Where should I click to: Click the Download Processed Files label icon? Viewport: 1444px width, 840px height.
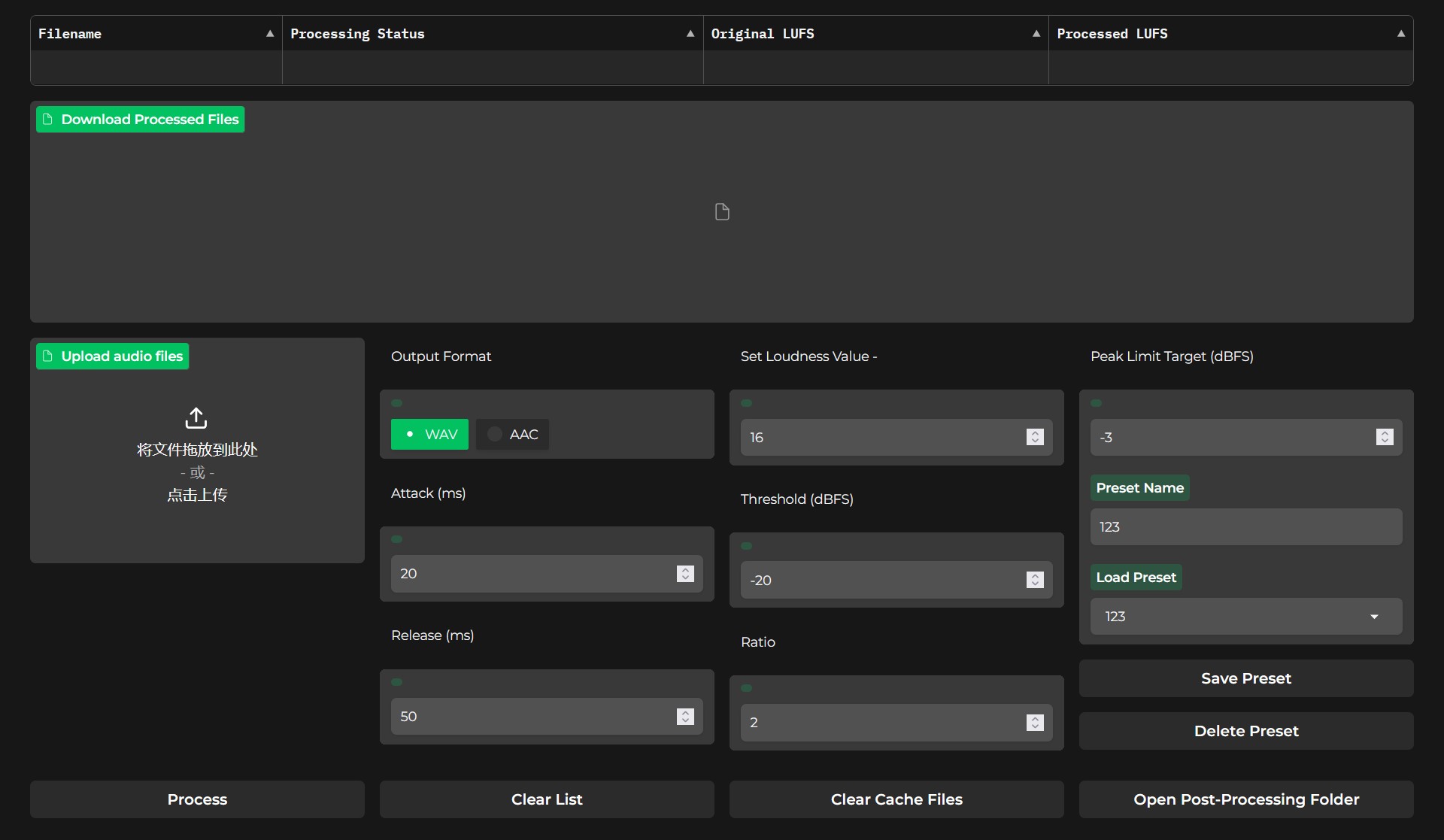tap(48, 120)
